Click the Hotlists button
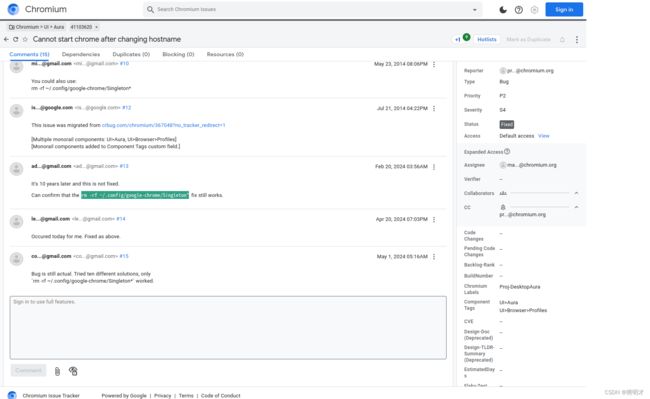Screen dimensions: 650x399 487,39
